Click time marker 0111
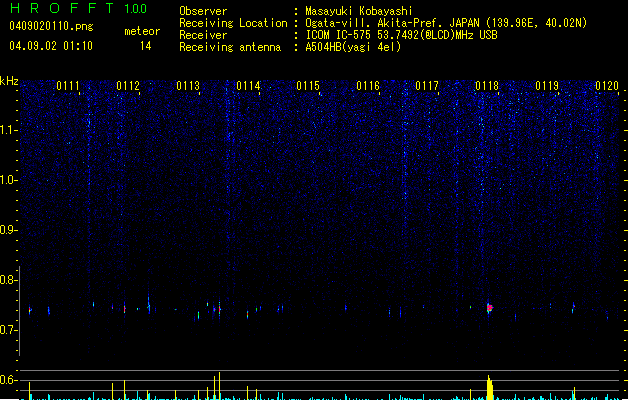Viewport: 629px width, 400px height. coord(68,86)
